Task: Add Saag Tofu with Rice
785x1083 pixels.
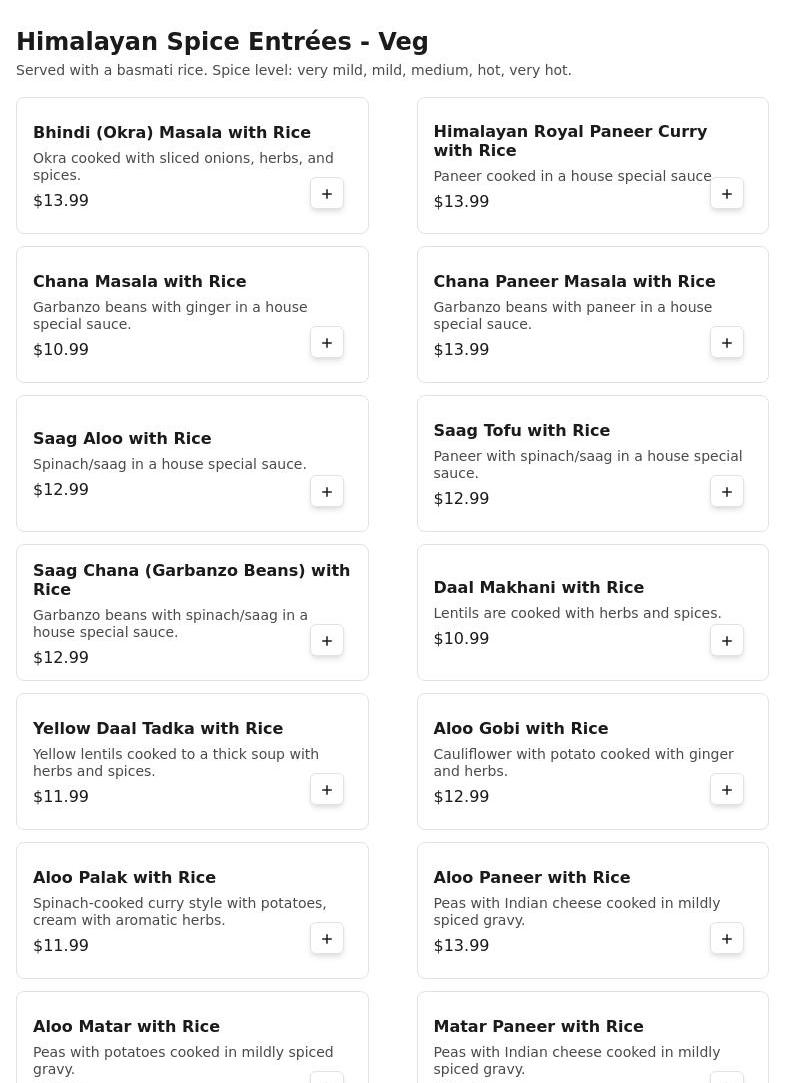Action: click(x=727, y=492)
